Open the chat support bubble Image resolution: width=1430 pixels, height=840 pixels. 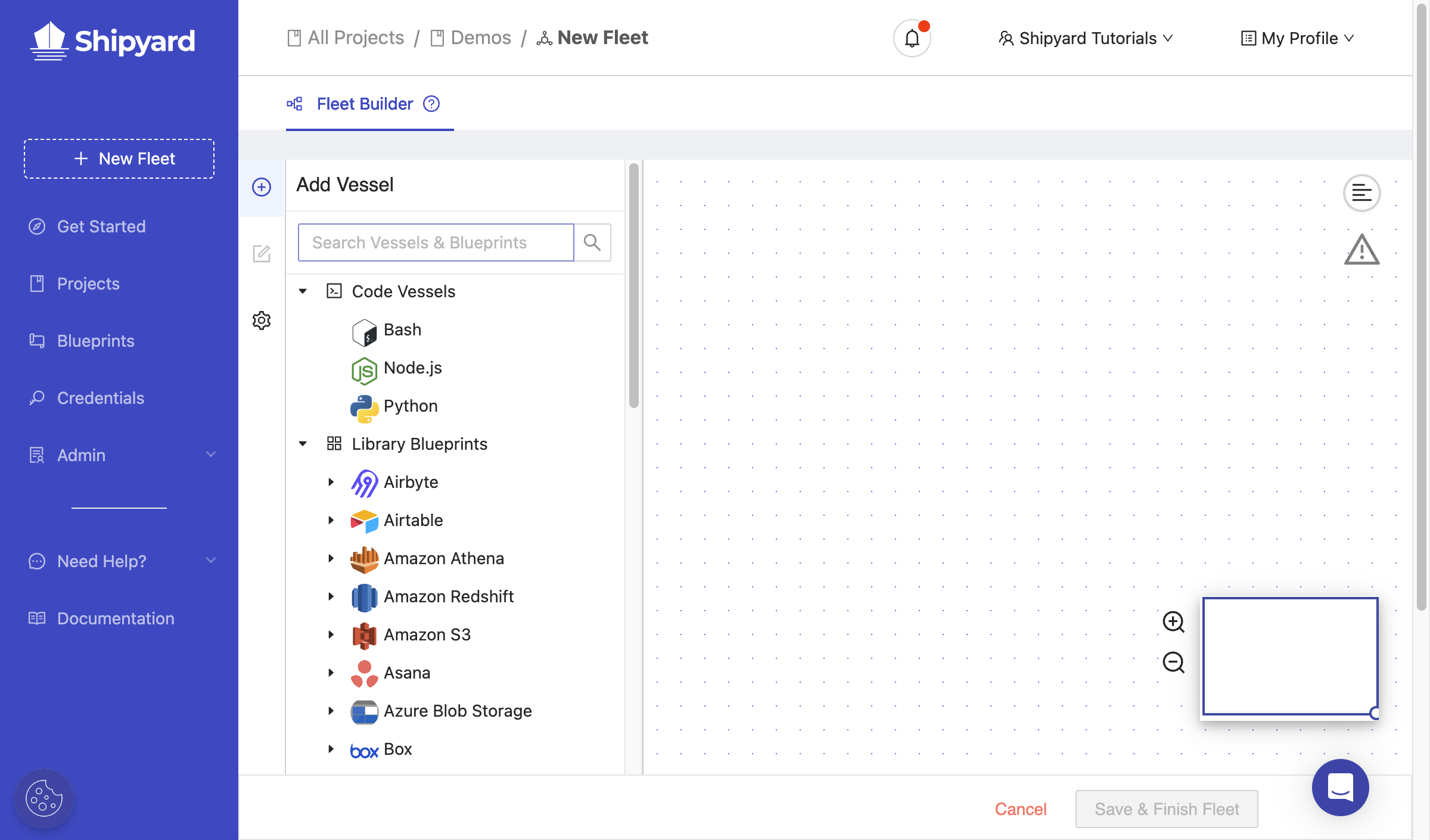pyautogui.click(x=1341, y=788)
